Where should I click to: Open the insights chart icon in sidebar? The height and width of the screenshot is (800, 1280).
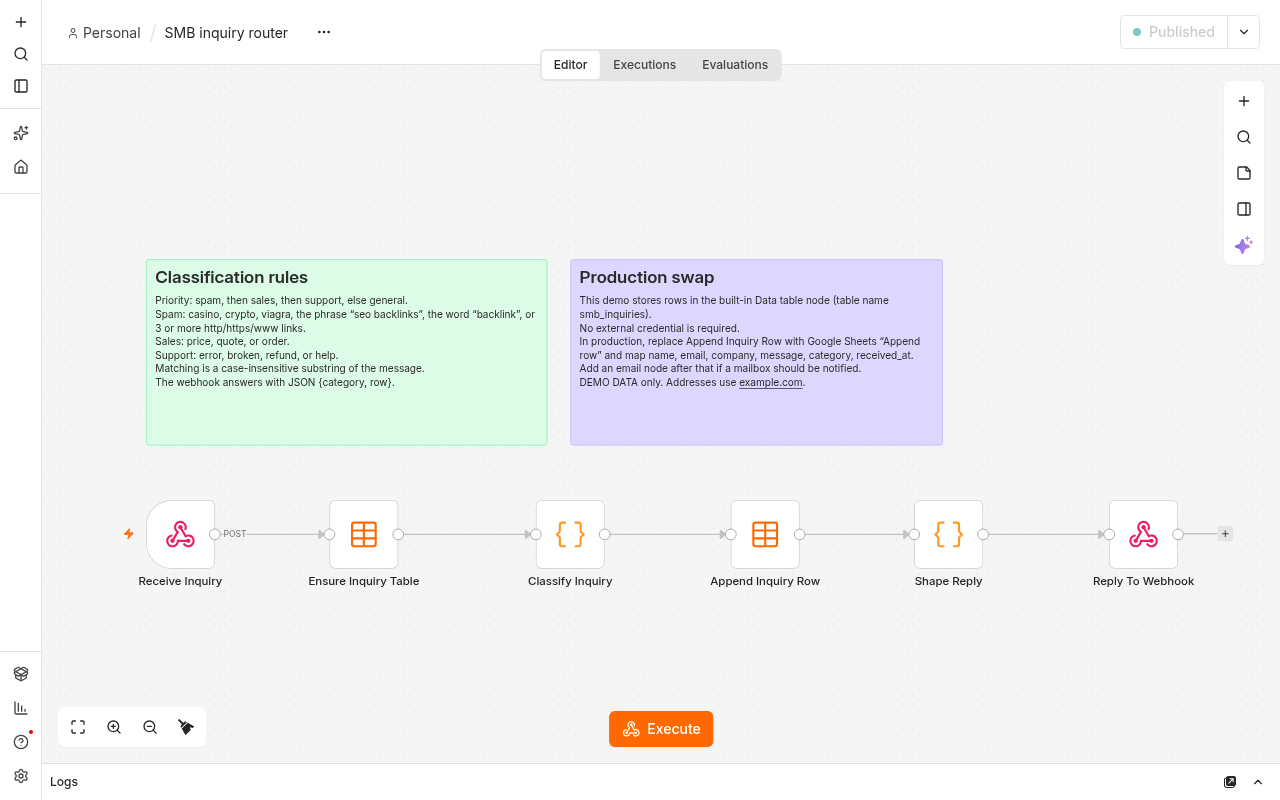click(21, 708)
